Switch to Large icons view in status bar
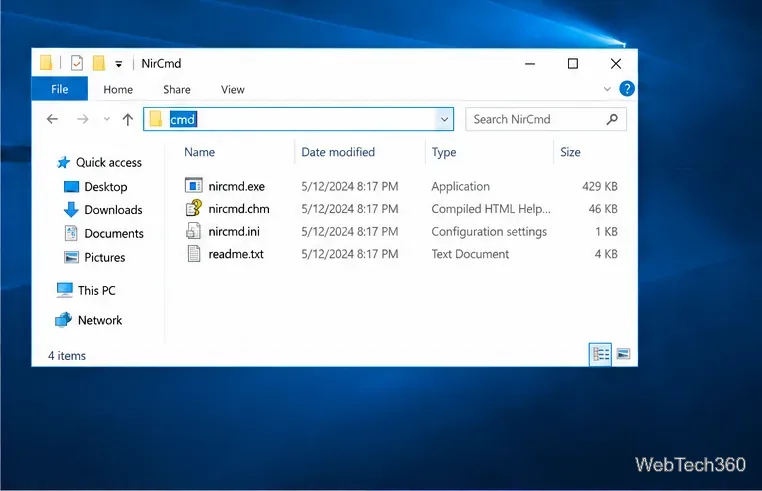The width and height of the screenshot is (762, 491). point(623,354)
